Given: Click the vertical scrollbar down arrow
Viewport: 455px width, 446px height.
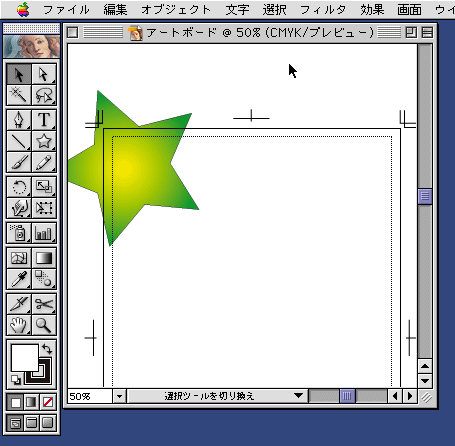Looking at the screenshot, I should tap(425, 381).
